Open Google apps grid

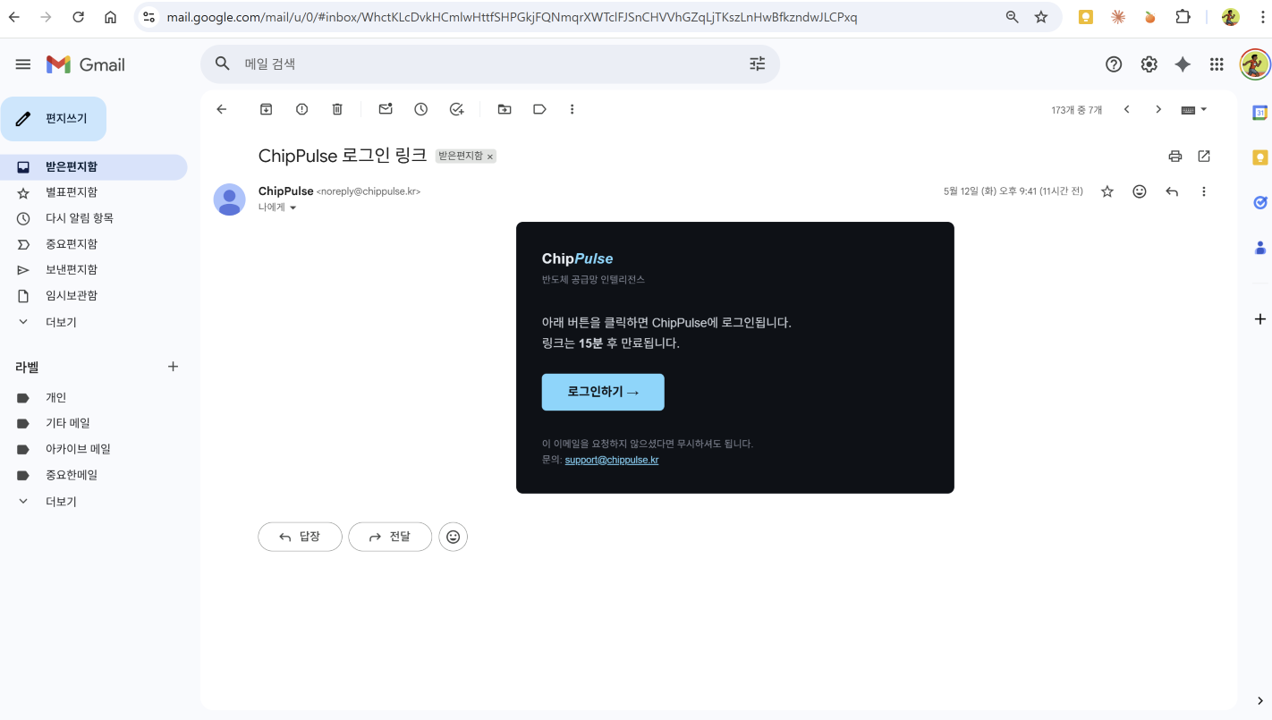[1217, 64]
